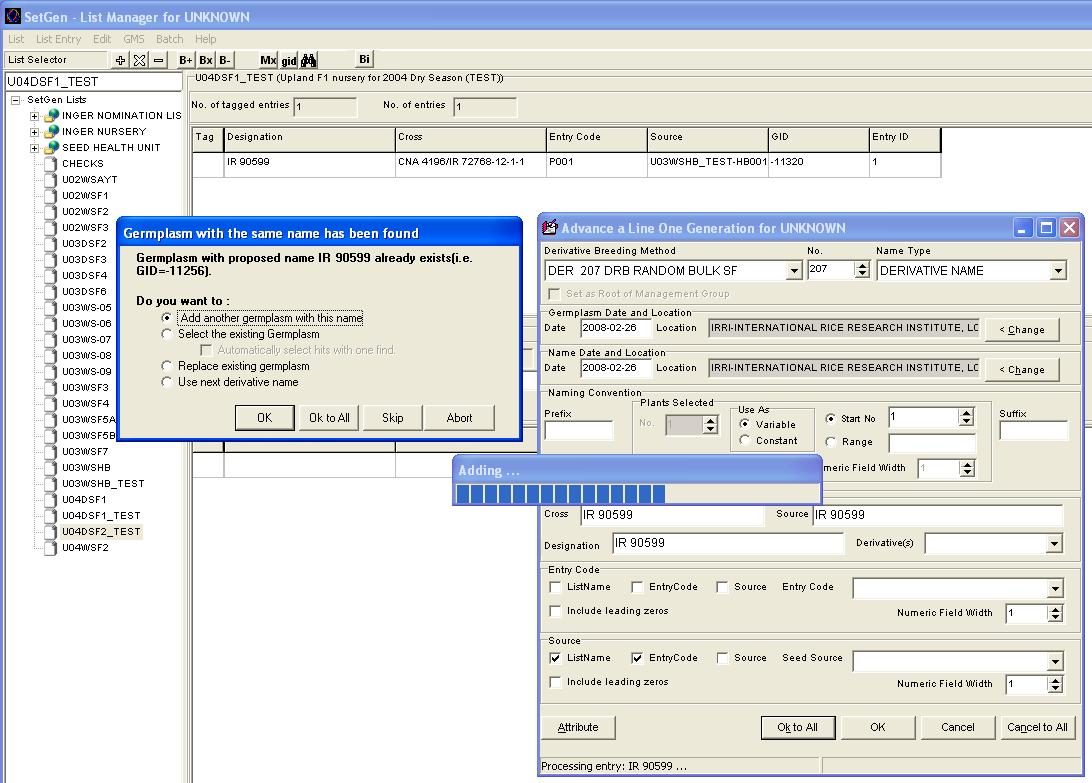Click the document icon beside U03WS-05

[50, 307]
